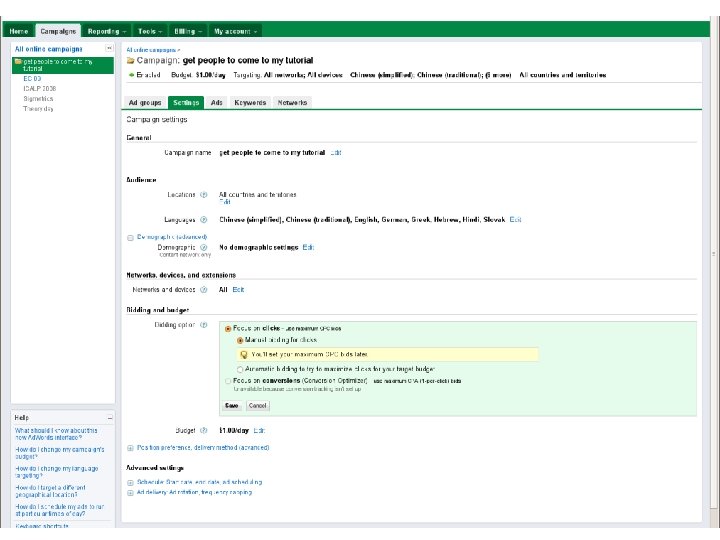Expand the Ad delivery advanced section
The image size is (720, 540).
click(x=130, y=492)
